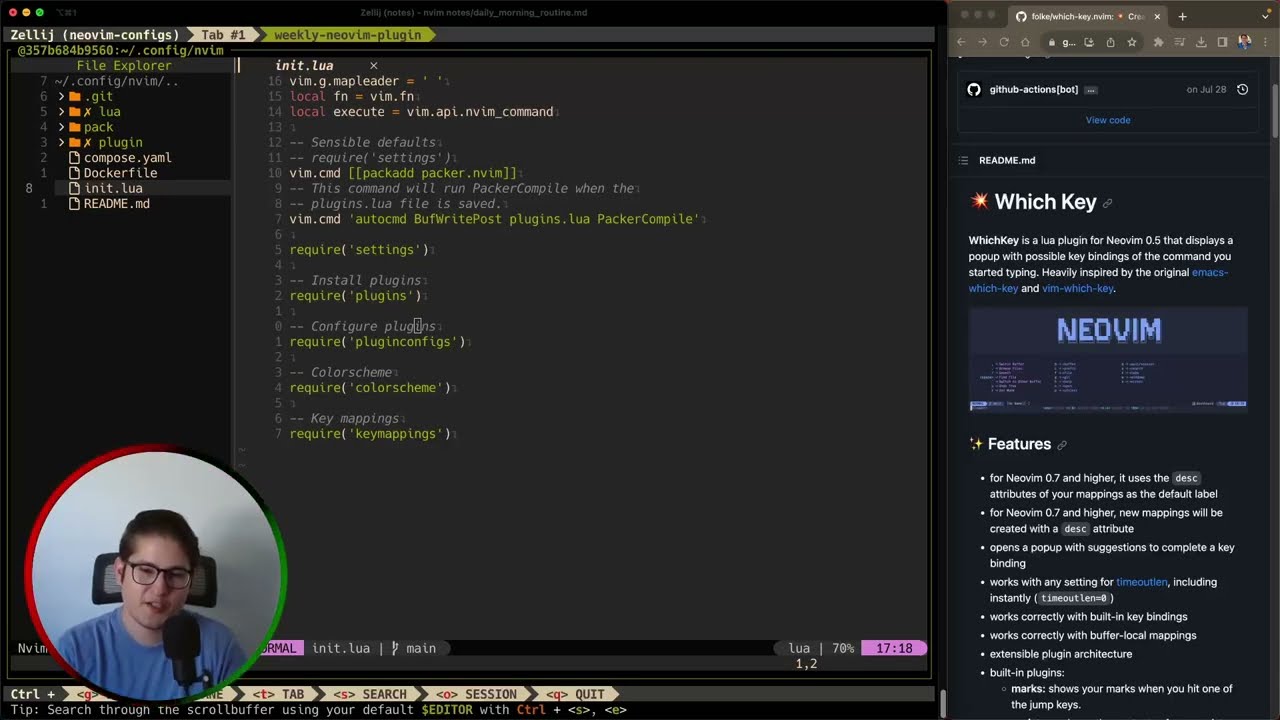The image size is (1280, 720).
Task: Click the ~/.config/nvim/.. root path entry
Action: pos(117,81)
